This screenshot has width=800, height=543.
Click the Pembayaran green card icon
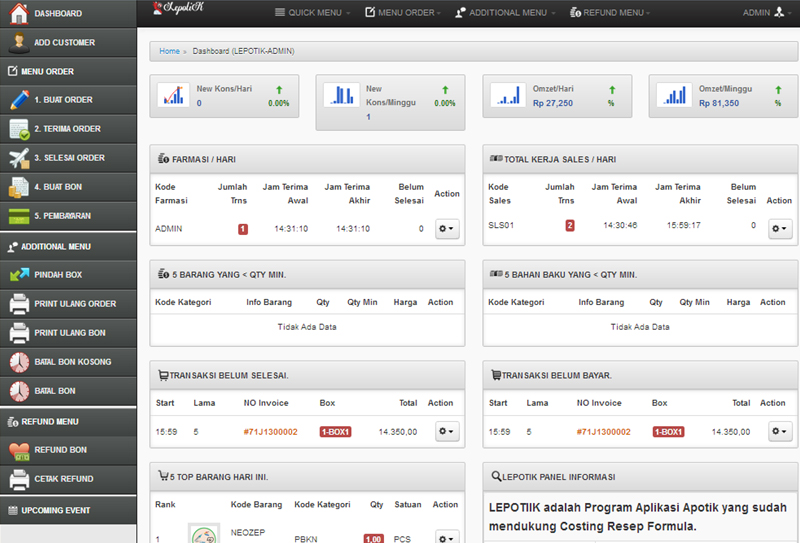(19, 216)
